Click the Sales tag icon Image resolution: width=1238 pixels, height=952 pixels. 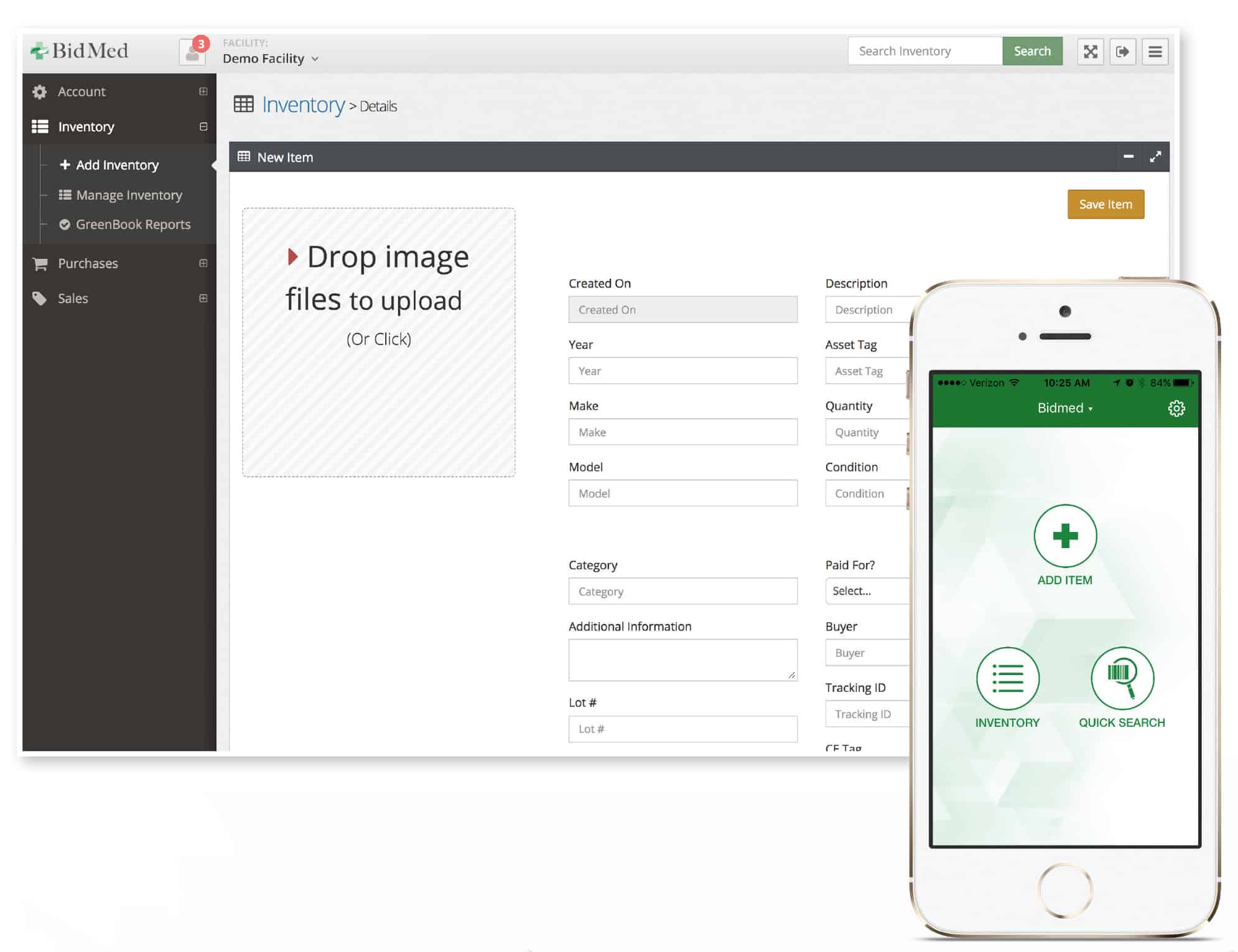40,299
